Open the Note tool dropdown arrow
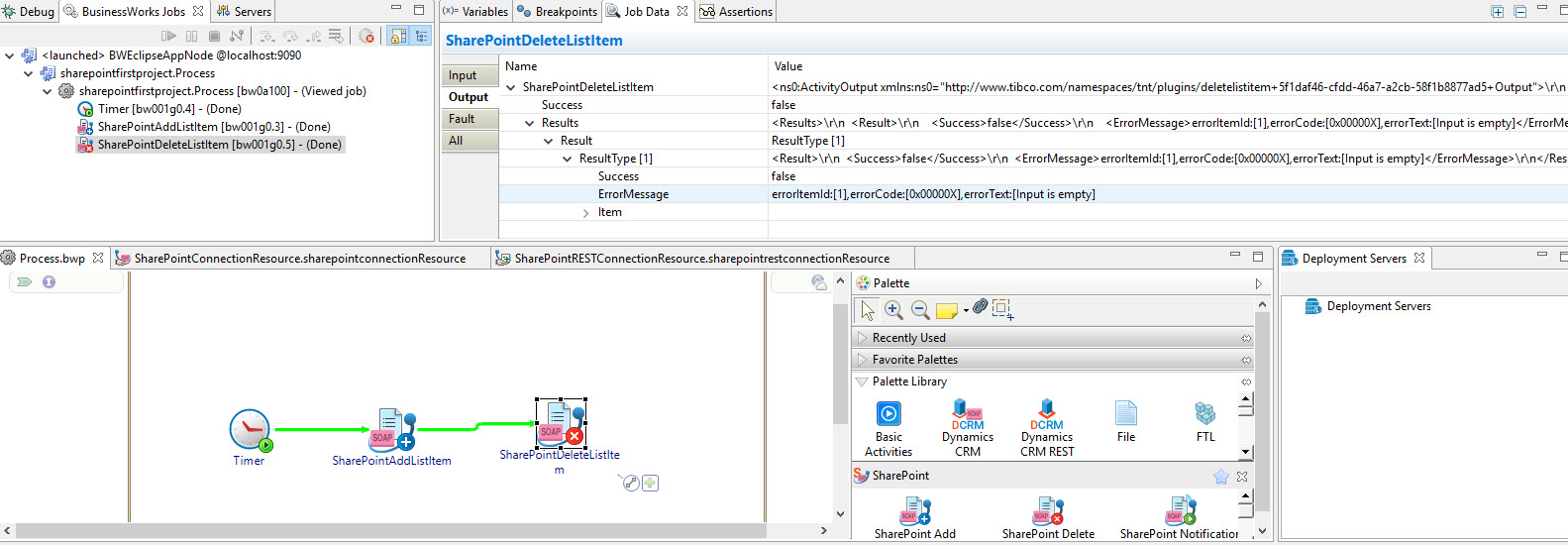Screen dimensions: 1568x545 point(966,311)
